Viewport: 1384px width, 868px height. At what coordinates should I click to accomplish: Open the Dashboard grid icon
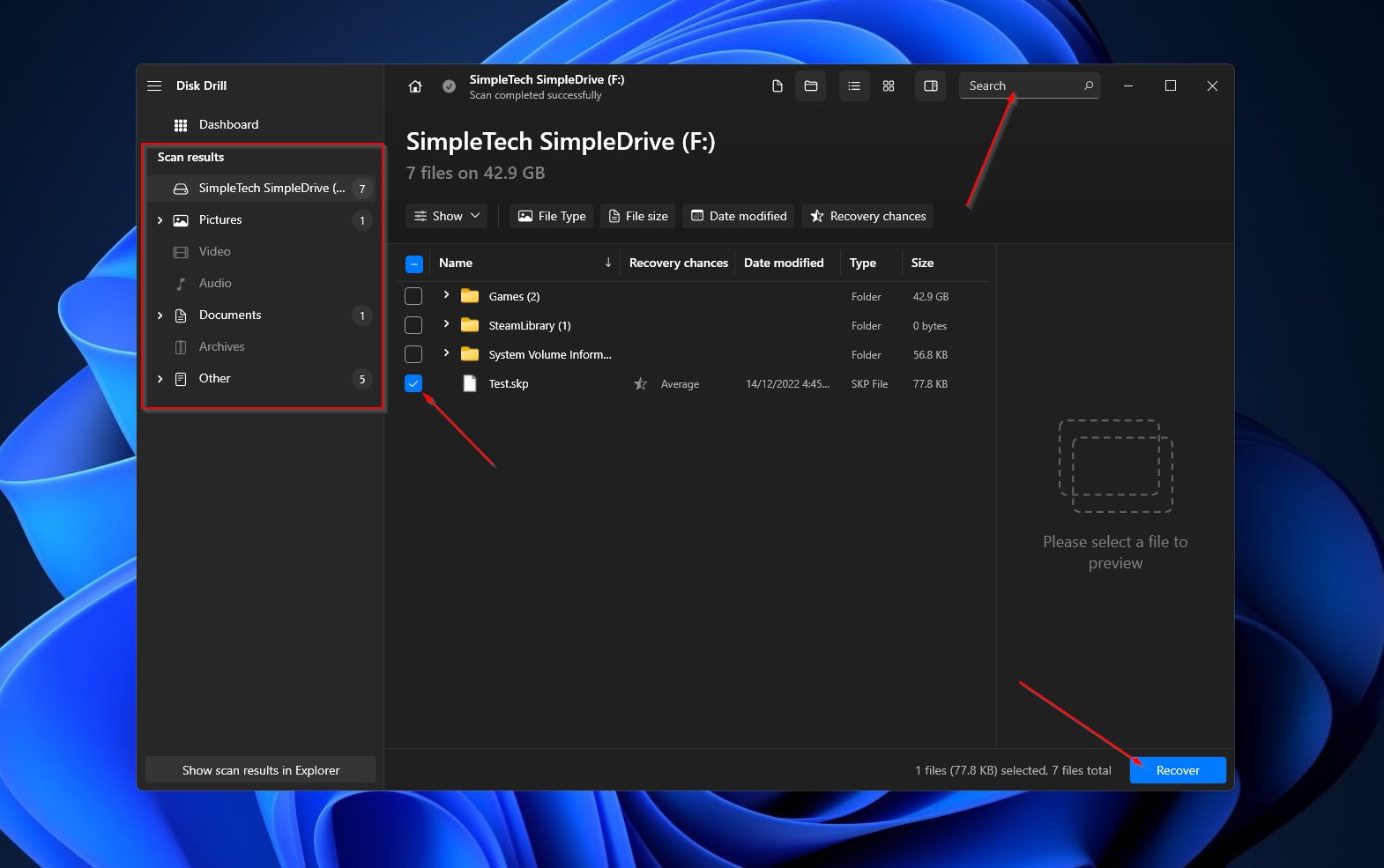(181, 125)
